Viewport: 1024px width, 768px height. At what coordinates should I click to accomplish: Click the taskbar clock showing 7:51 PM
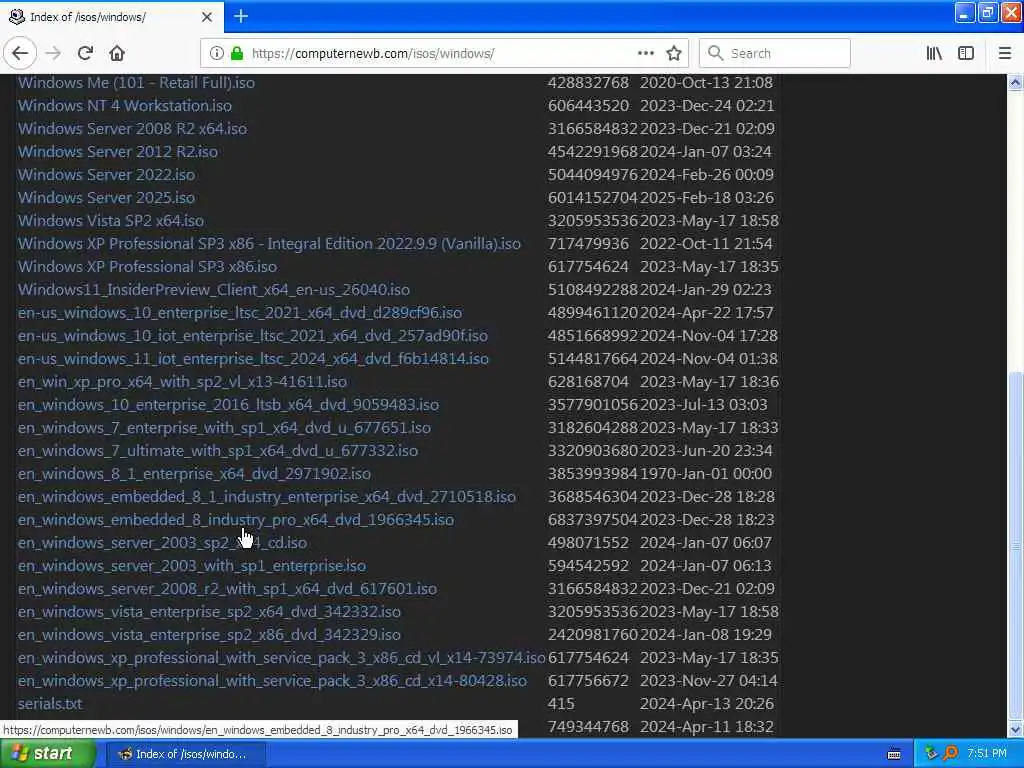point(987,754)
